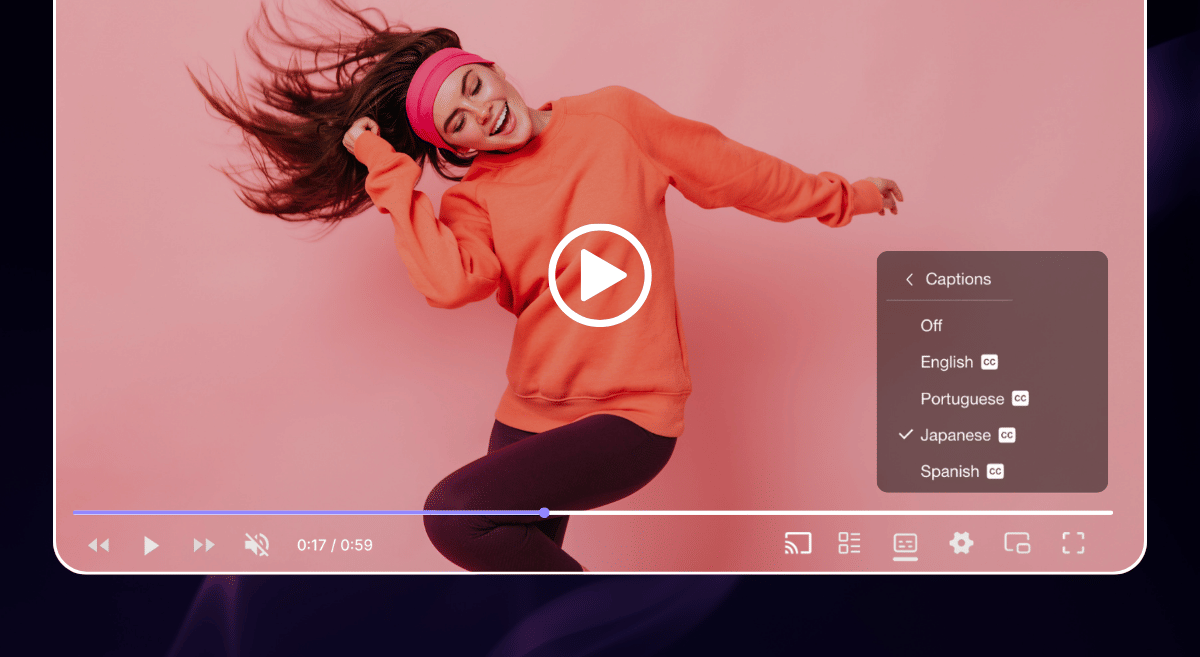This screenshot has width=1200, height=657.
Task: Enter fullscreen mode
Action: [1073, 543]
